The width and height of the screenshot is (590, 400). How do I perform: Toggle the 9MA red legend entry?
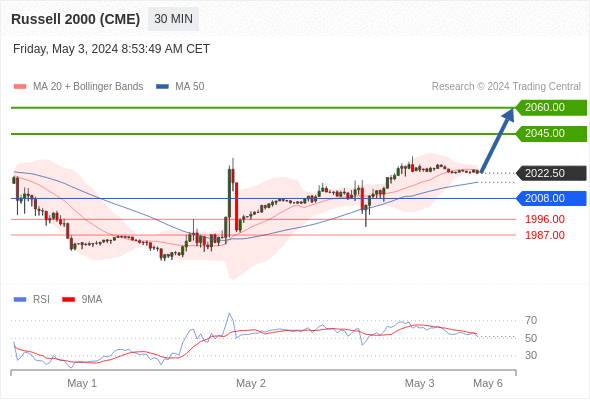pyautogui.click(x=82, y=300)
